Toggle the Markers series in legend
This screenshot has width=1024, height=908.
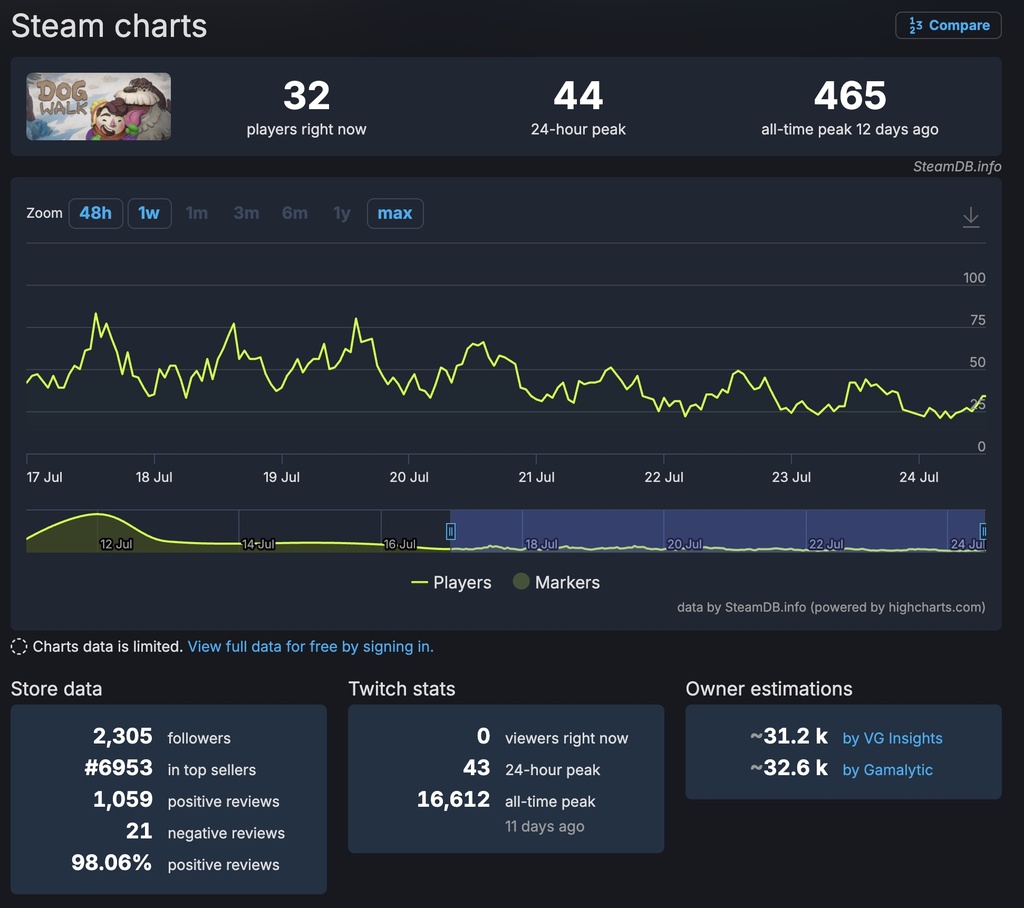click(556, 582)
